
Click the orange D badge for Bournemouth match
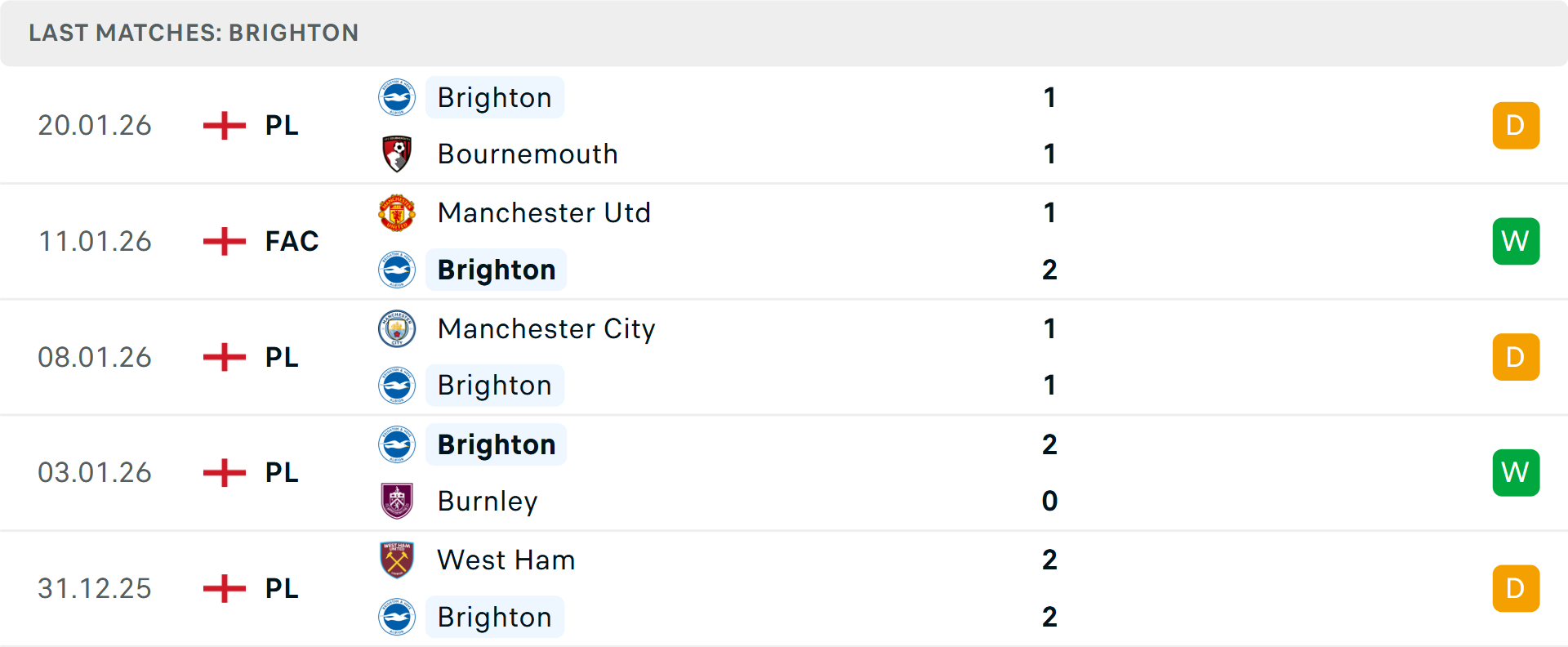pyautogui.click(x=1516, y=125)
